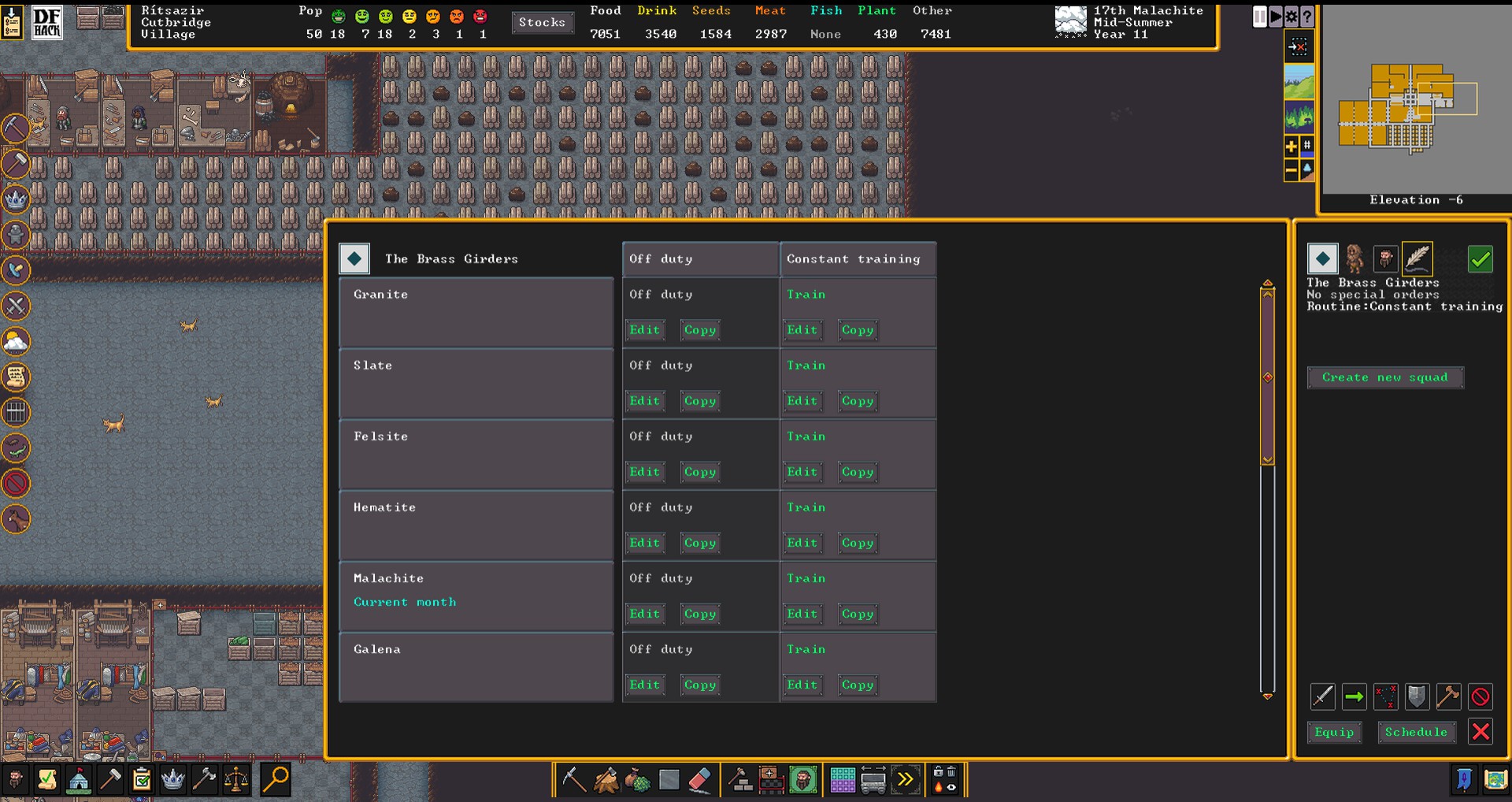
Task: Edit Malachite's Train order
Action: click(802, 614)
